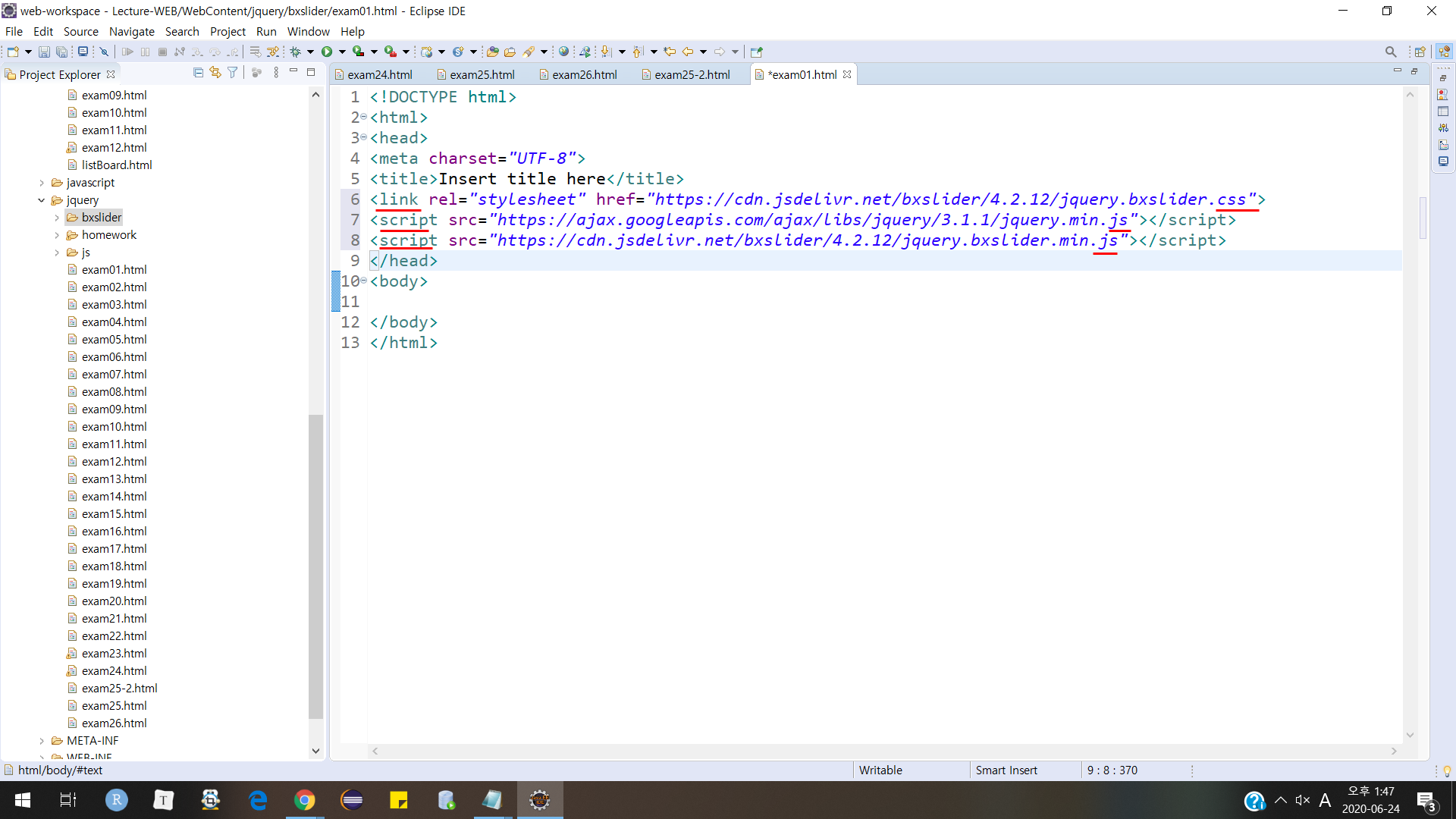1456x819 pixels.
Task: Click the Project Explorer vertical scrollbar thumb
Action: [x=315, y=565]
